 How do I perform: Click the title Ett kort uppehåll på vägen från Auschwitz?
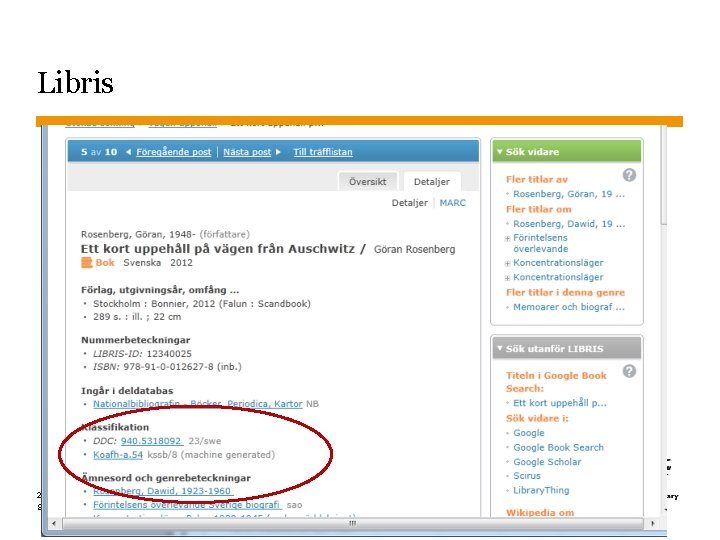coord(218,249)
